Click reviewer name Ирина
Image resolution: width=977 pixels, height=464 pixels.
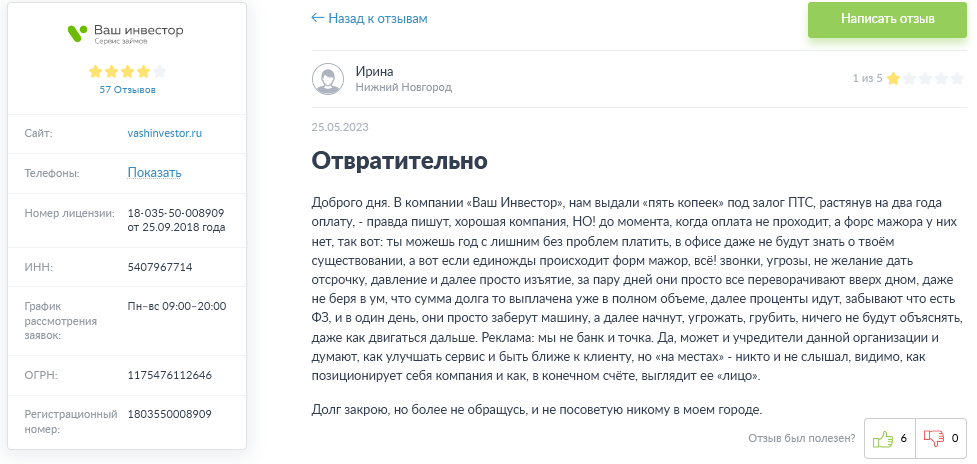(x=374, y=71)
